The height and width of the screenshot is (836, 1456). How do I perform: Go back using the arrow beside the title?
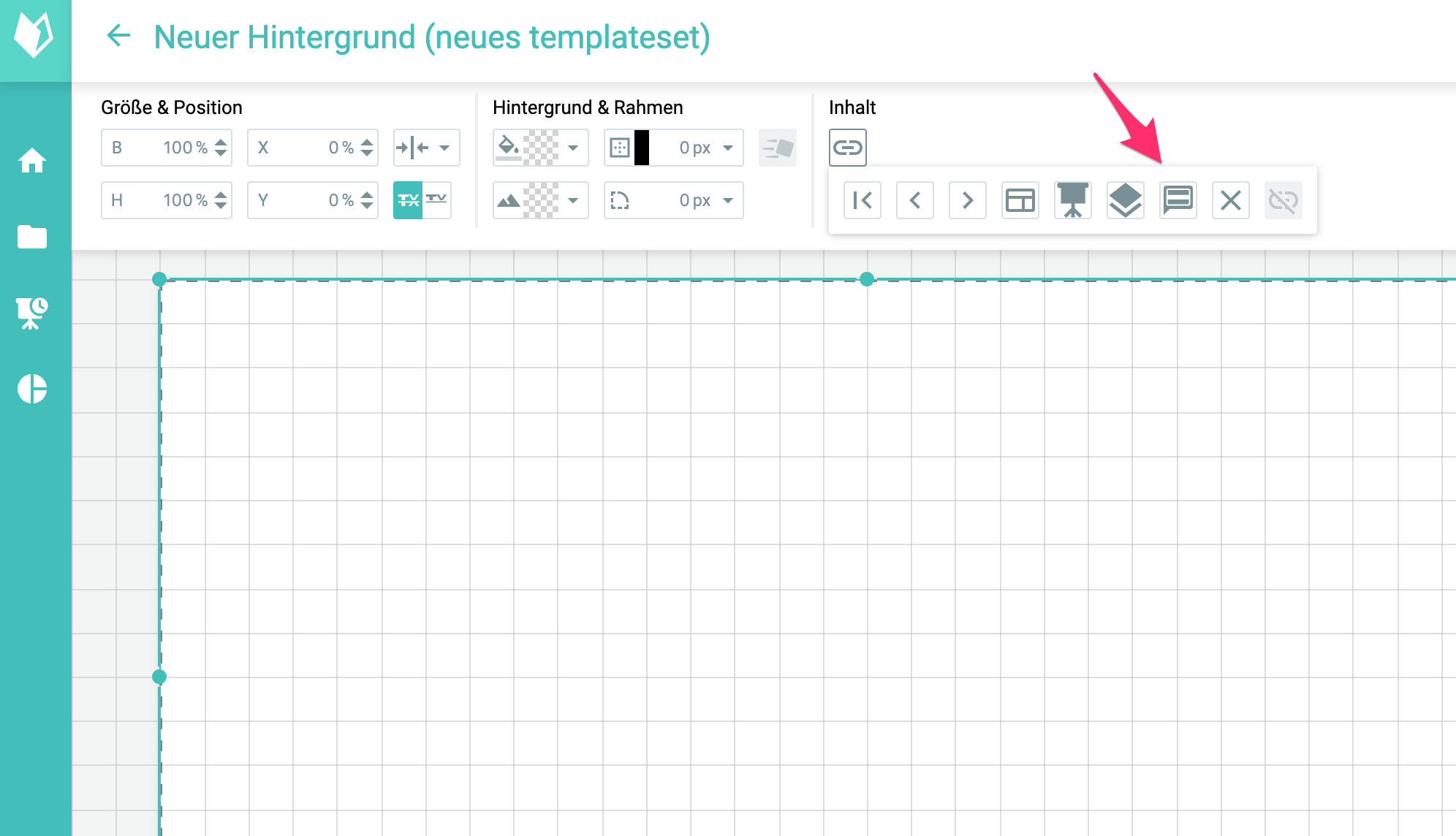pos(118,35)
